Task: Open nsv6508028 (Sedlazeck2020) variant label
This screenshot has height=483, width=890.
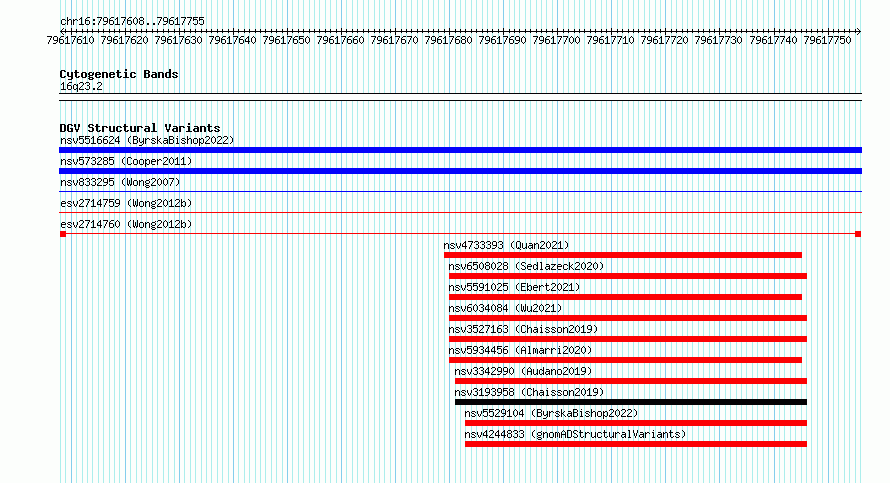Action: point(526,266)
